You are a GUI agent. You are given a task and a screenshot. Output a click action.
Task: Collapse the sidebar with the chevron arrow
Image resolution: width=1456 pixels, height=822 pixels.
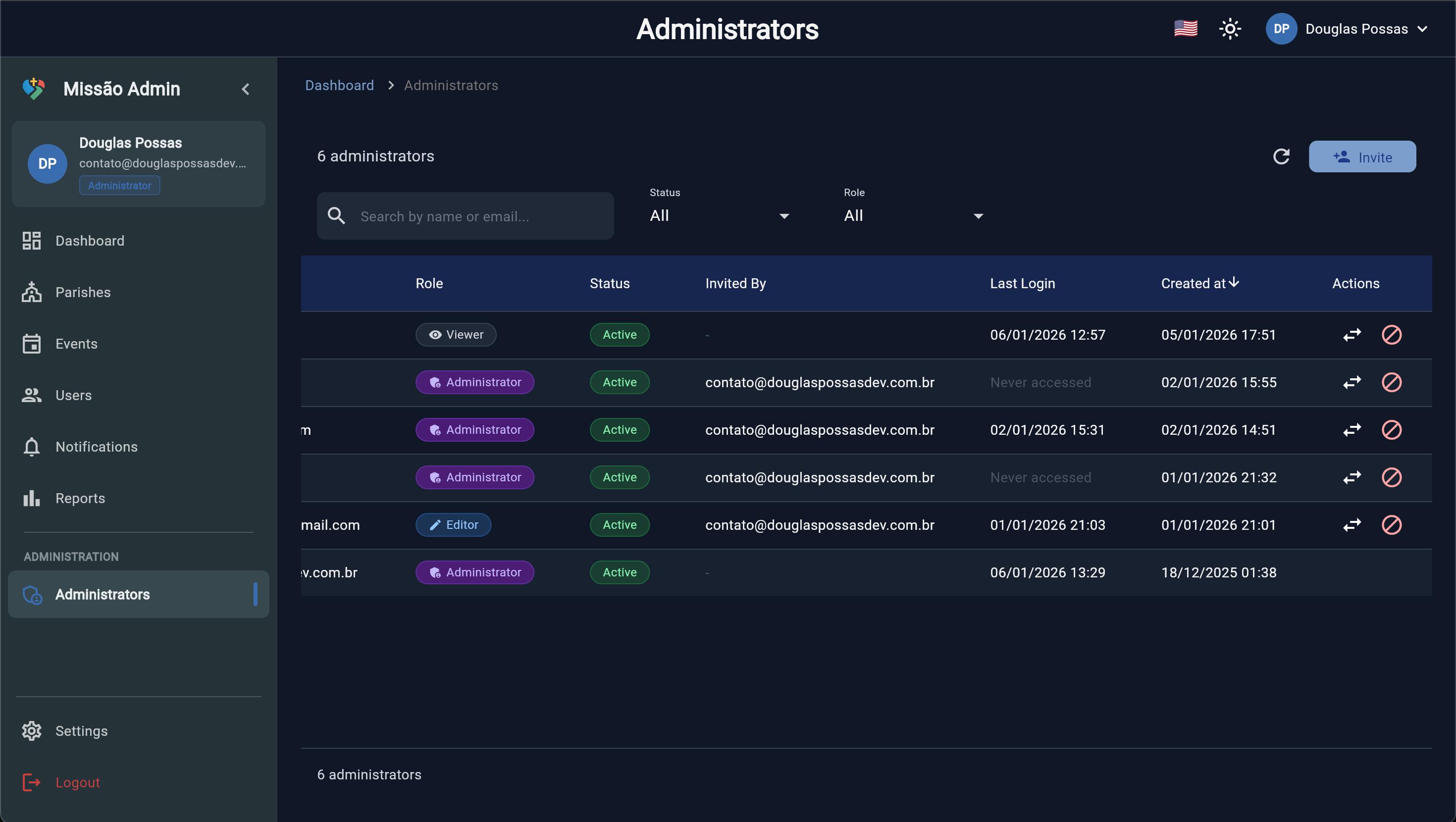pyautogui.click(x=246, y=89)
